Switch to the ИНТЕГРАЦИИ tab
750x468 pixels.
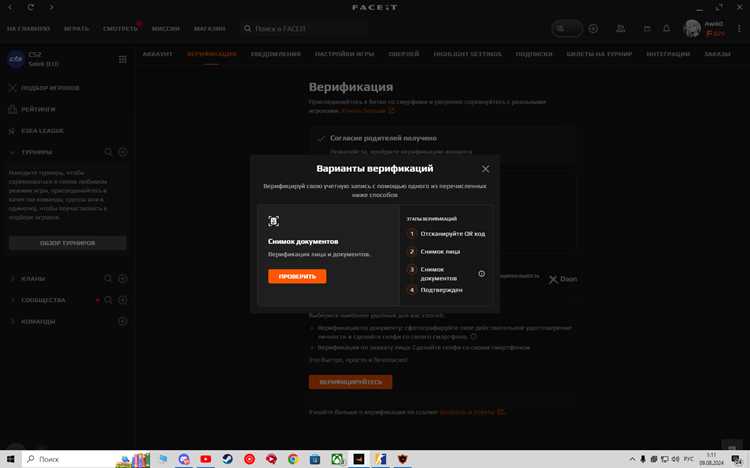click(668, 54)
